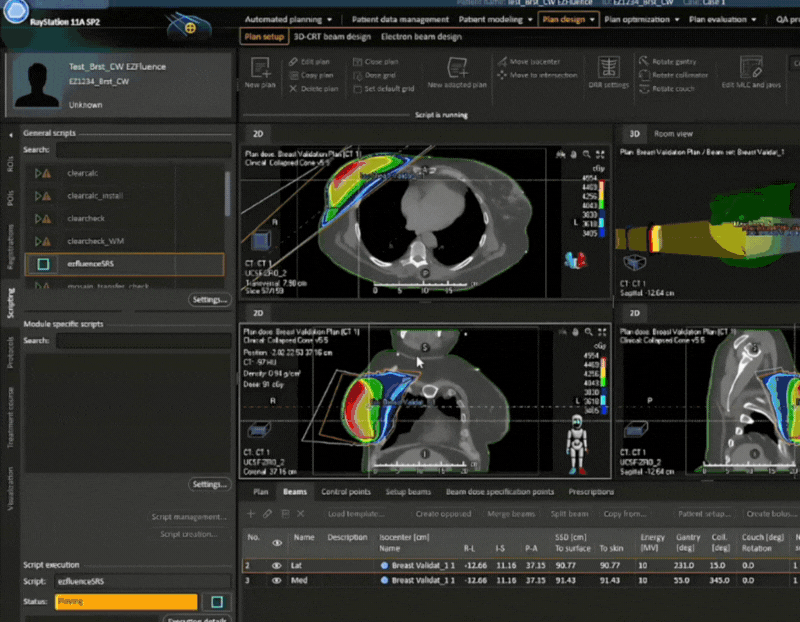The image size is (800, 622).
Task: Switch to Room view tab
Action: pyautogui.click(x=673, y=134)
